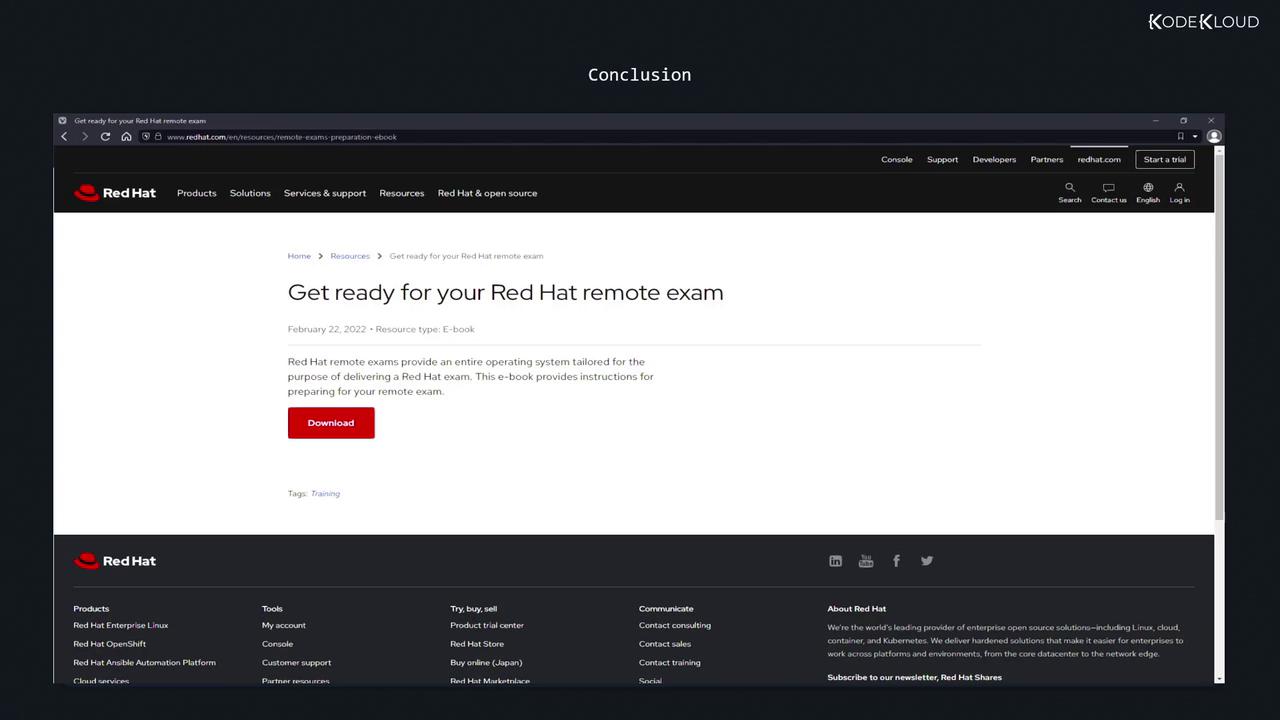
Task: Open Red Hat's Facebook icon in footer
Action: pyautogui.click(x=896, y=561)
